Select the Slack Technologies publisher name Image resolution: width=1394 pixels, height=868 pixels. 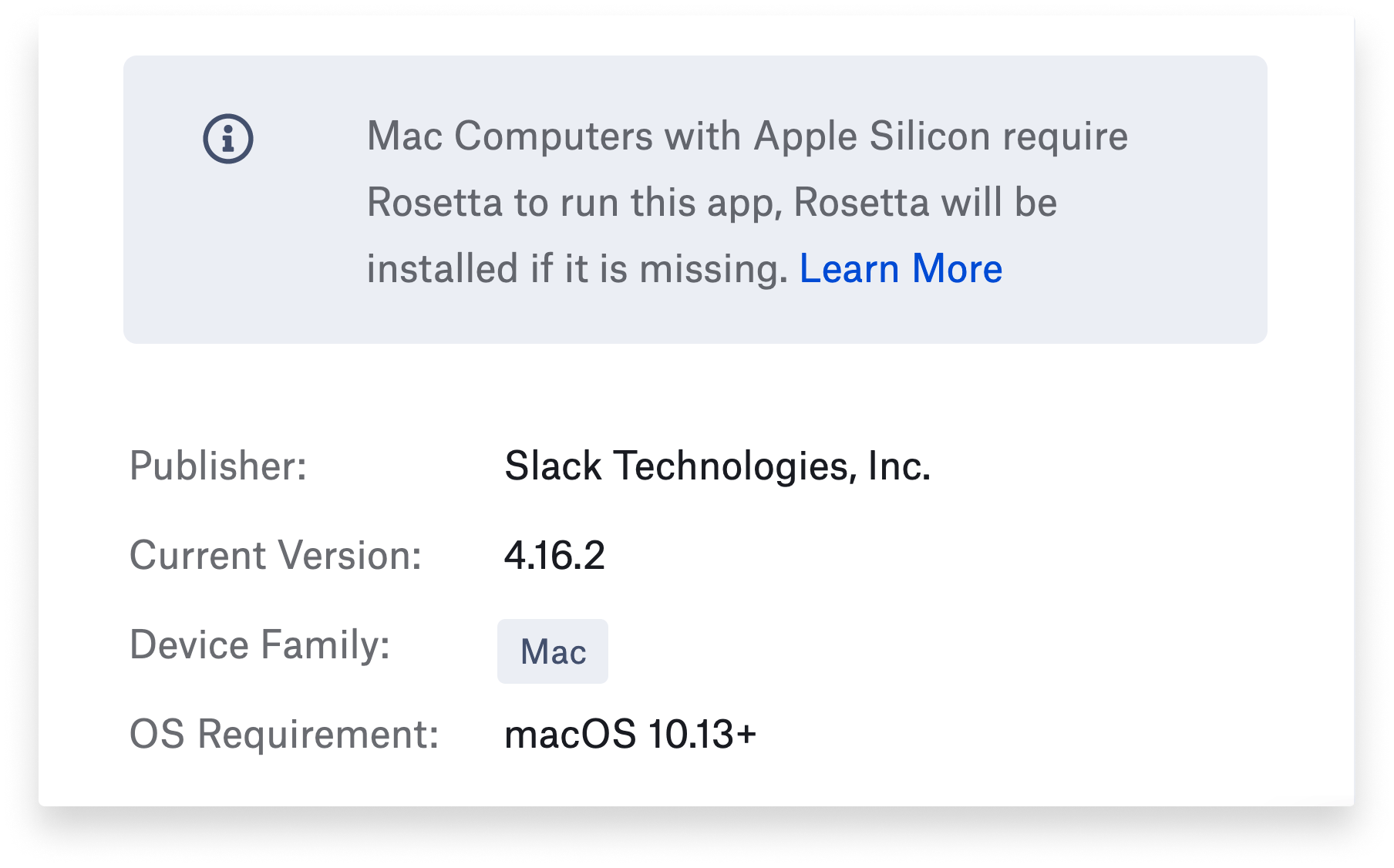point(717,465)
